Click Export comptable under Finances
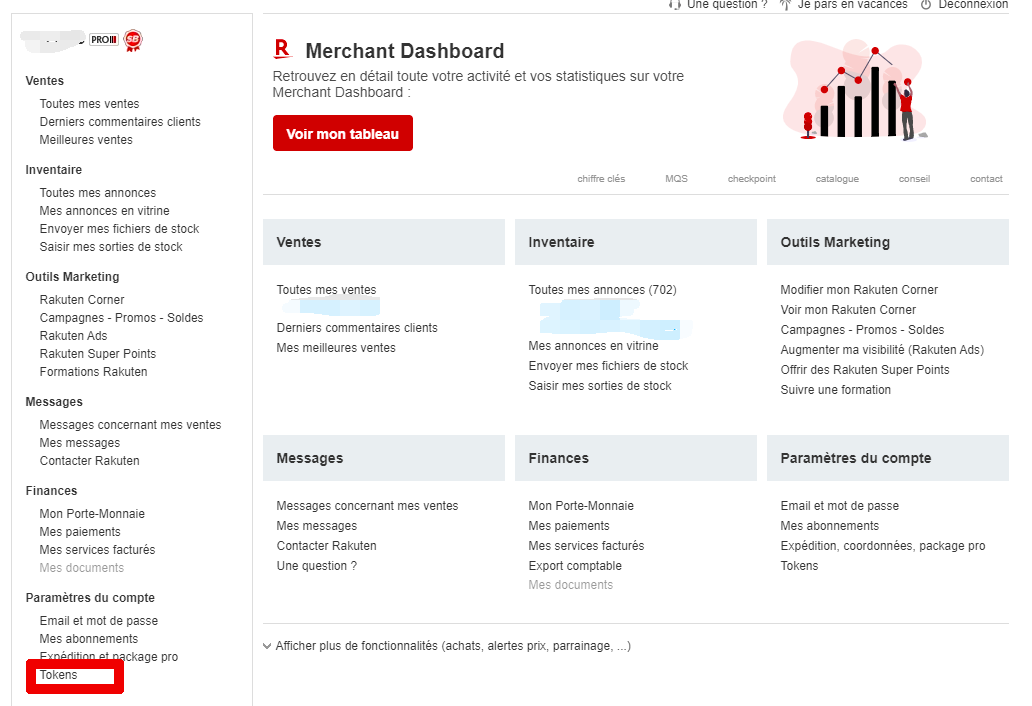1032x706 pixels. [575, 566]
